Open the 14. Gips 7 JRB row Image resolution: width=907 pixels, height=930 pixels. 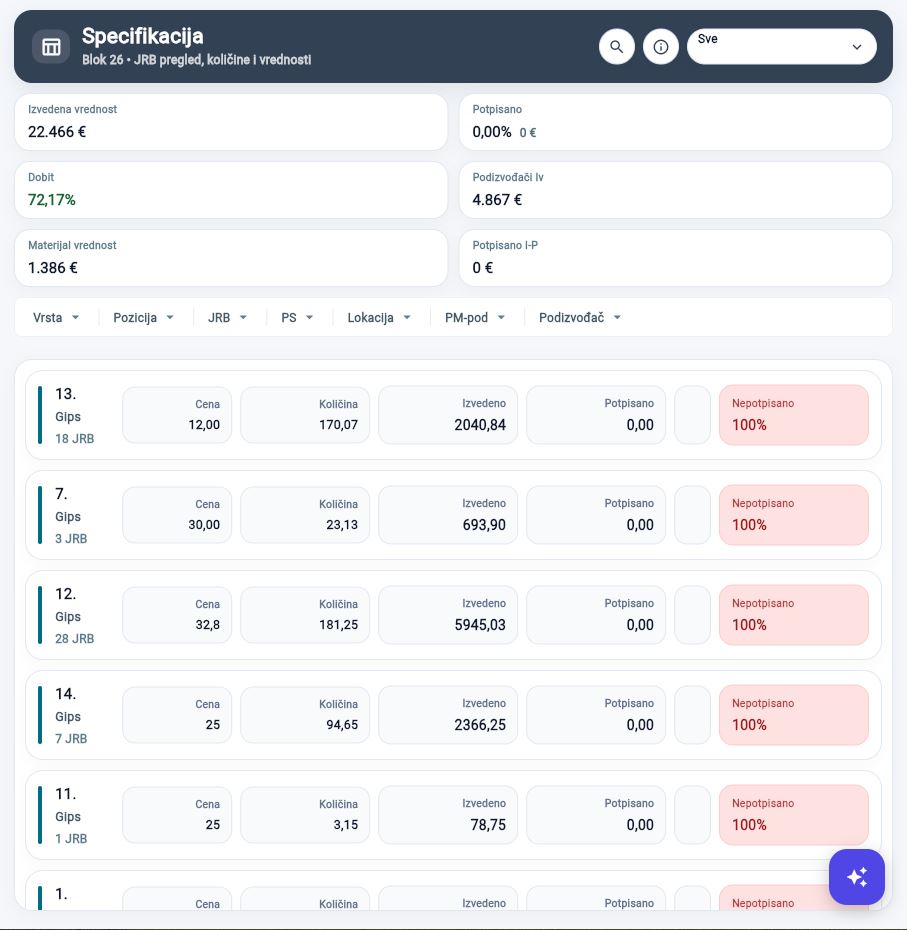pyautogui.click(x=453, y=715)
